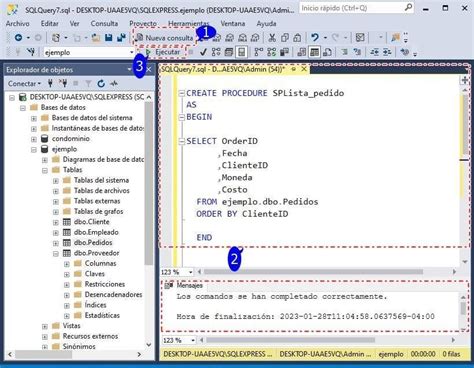This screenshot has width=474, height=368.
Task: Pin the SQLQuery7.sql tab
Action: click(294, 69)
